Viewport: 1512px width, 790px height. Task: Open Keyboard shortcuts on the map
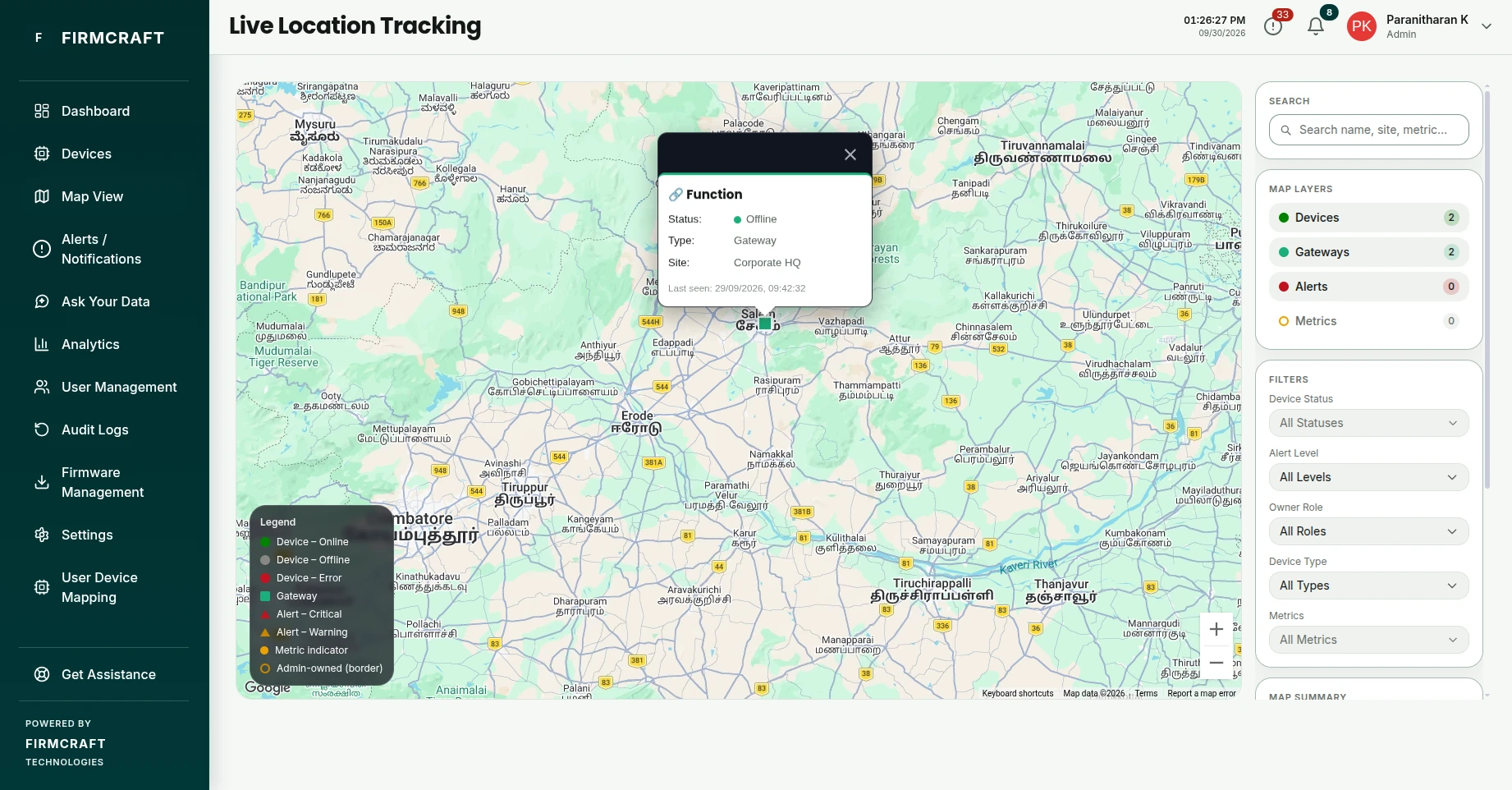(x=1018, y=694)
